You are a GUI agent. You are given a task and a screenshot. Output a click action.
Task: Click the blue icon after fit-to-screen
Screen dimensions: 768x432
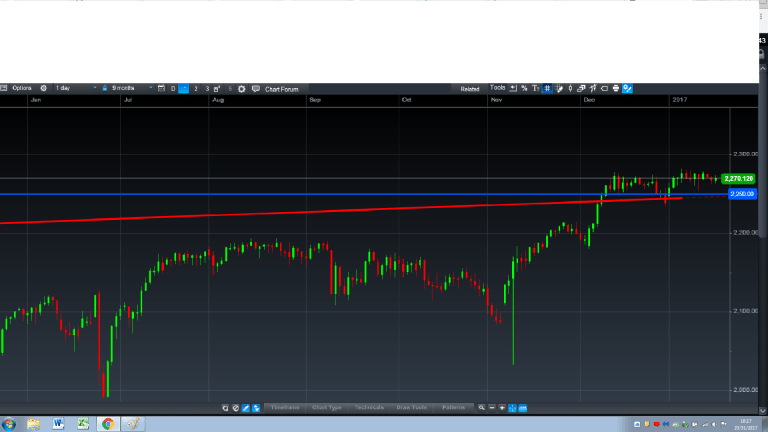[x=523, y=408]
